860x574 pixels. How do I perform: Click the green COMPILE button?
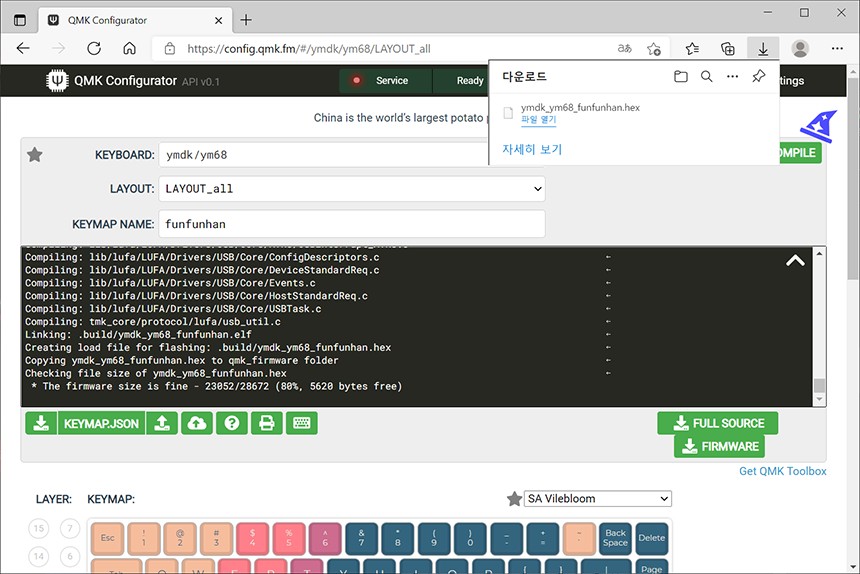tap(800, 153)
